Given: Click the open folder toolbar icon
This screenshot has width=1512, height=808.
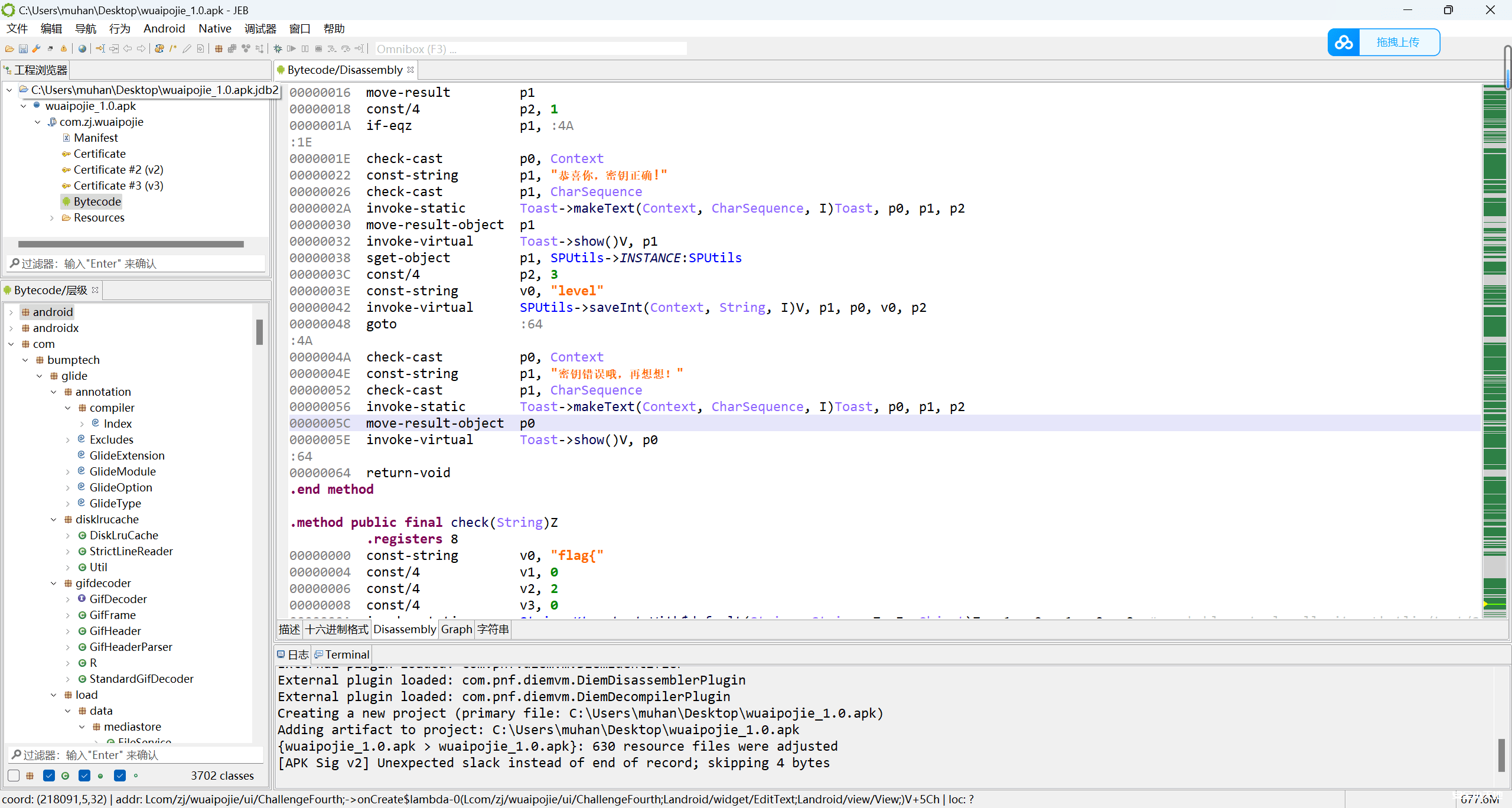Looking at the screenshot, I should [x=9, y=48].
